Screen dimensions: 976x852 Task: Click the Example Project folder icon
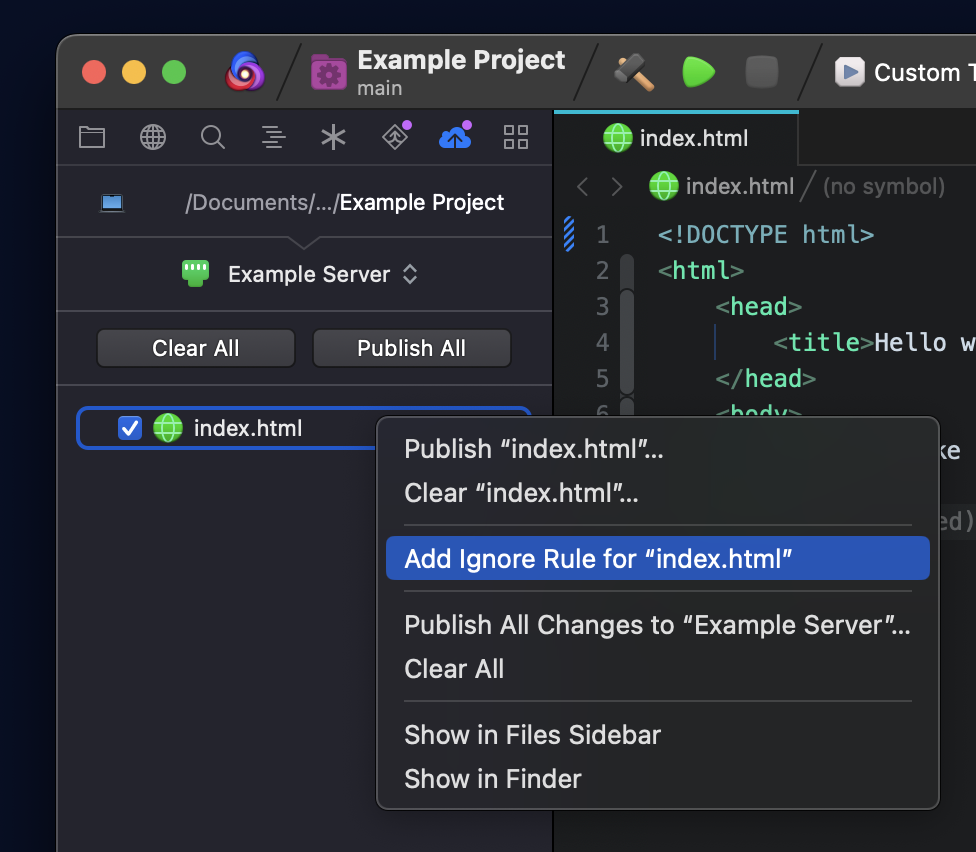click(329, 73)
